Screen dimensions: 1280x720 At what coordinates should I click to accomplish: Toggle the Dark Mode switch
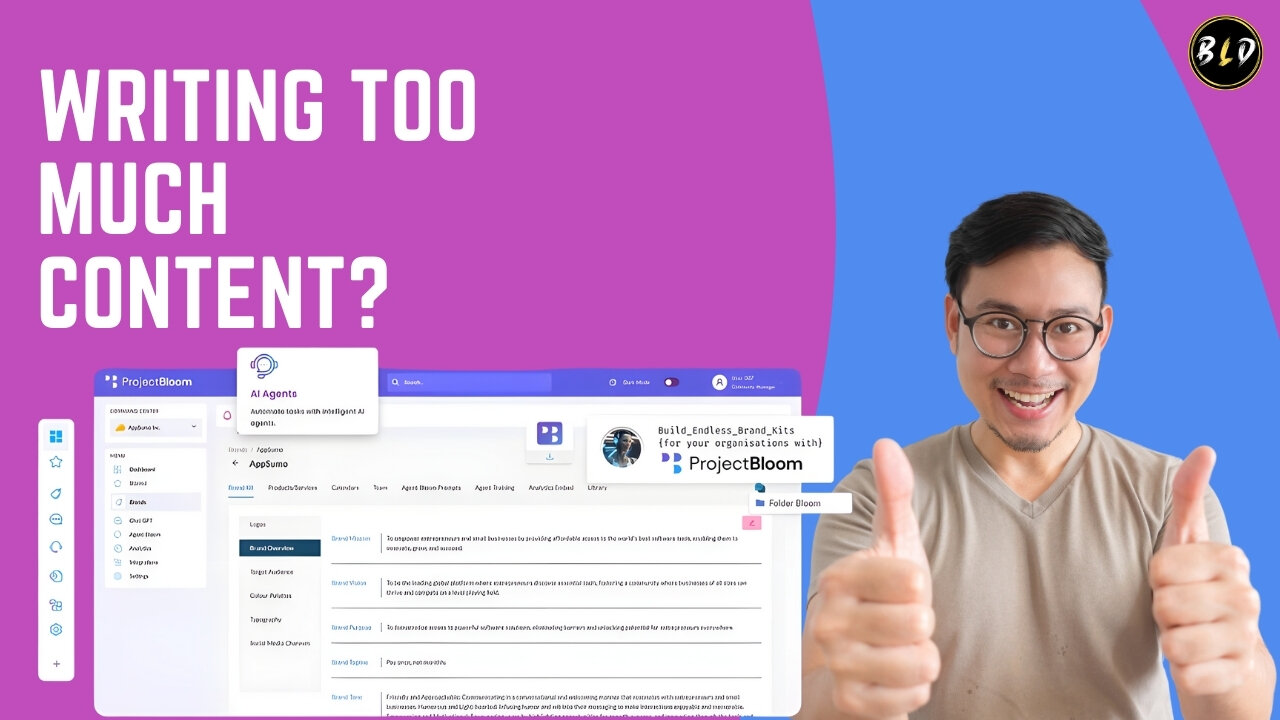(671, 382)
